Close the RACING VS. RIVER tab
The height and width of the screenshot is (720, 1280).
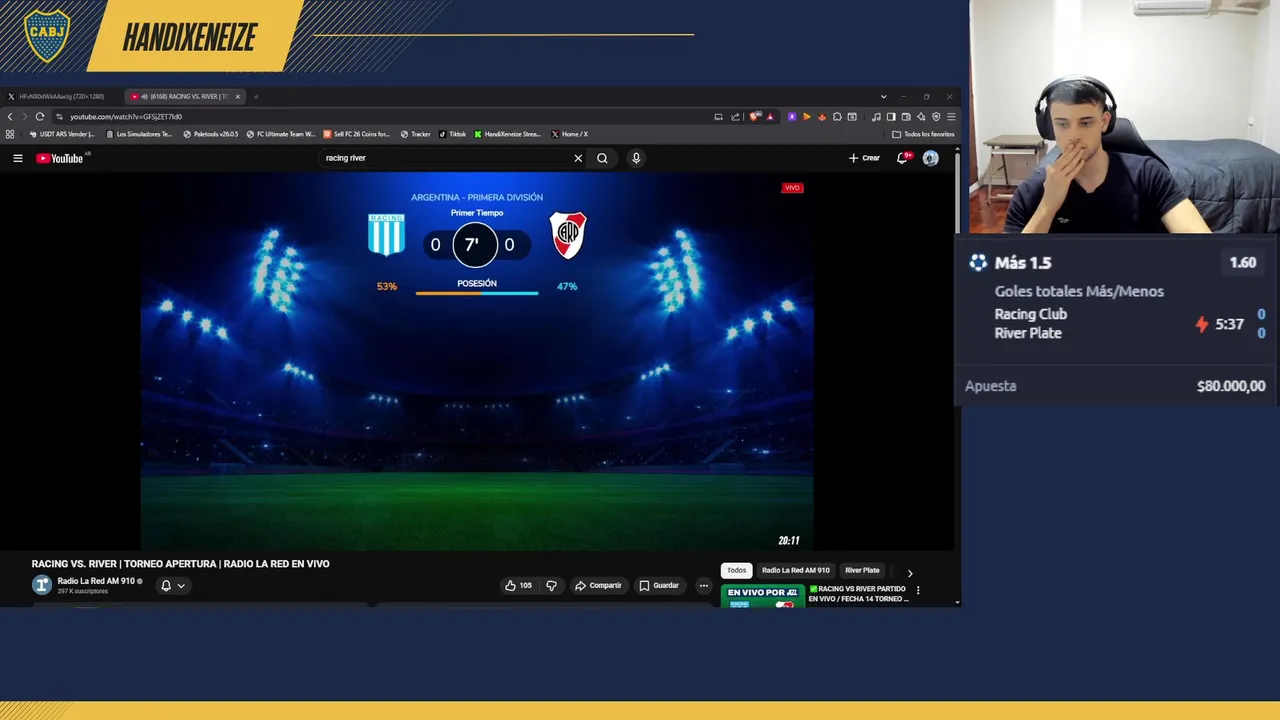tap(237, 97)
